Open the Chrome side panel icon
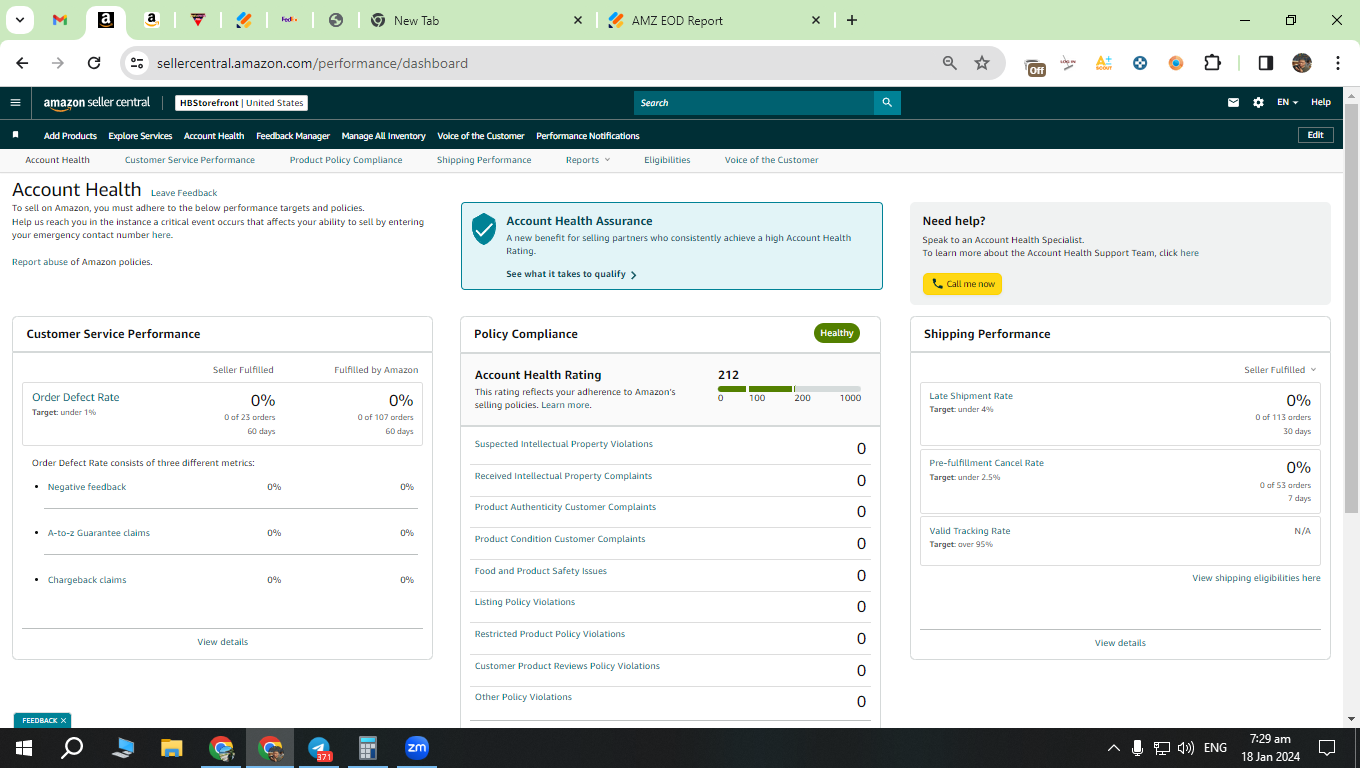The image size is (1360, 768). pos(1266,63)
